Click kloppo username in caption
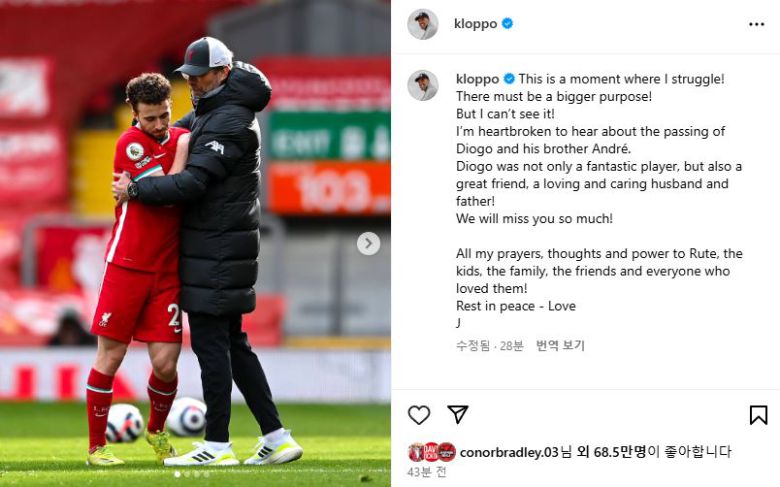The height and width of the screenshot is (487, 780). pyautogui.click(x=478, y=79)
